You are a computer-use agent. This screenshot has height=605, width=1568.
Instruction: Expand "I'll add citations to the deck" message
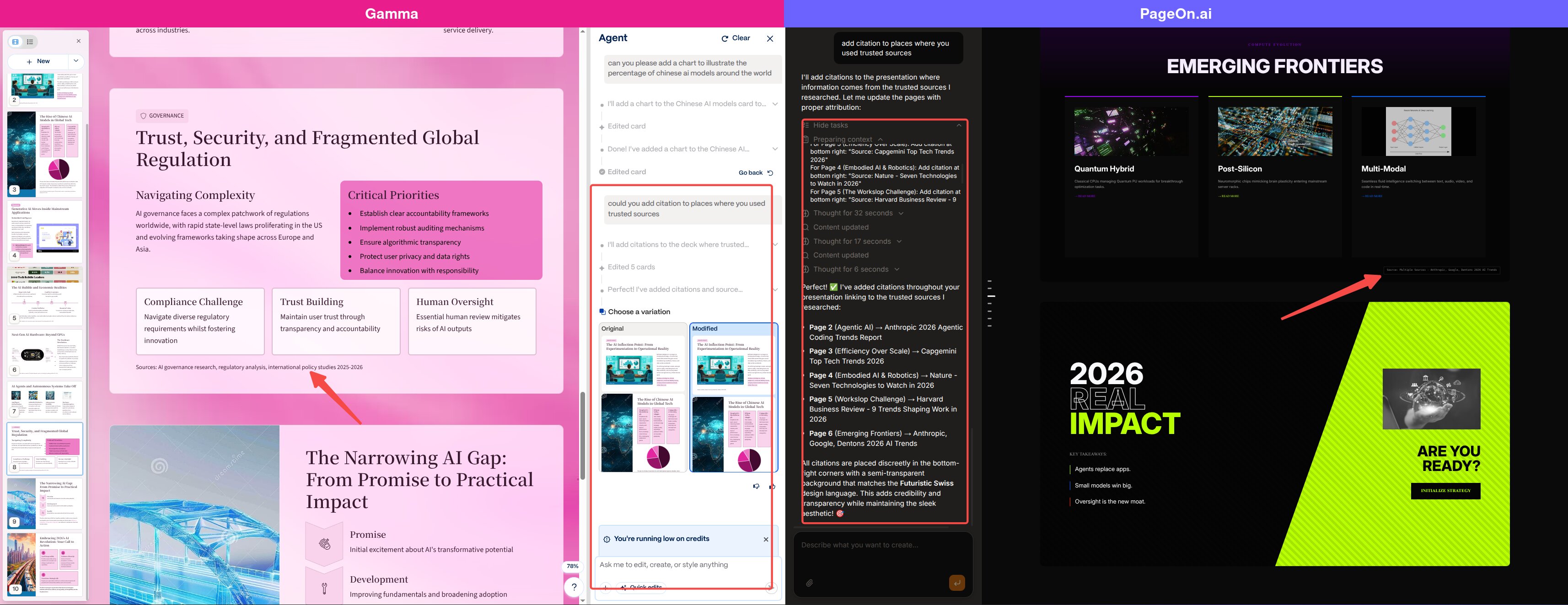click(775, 245)
